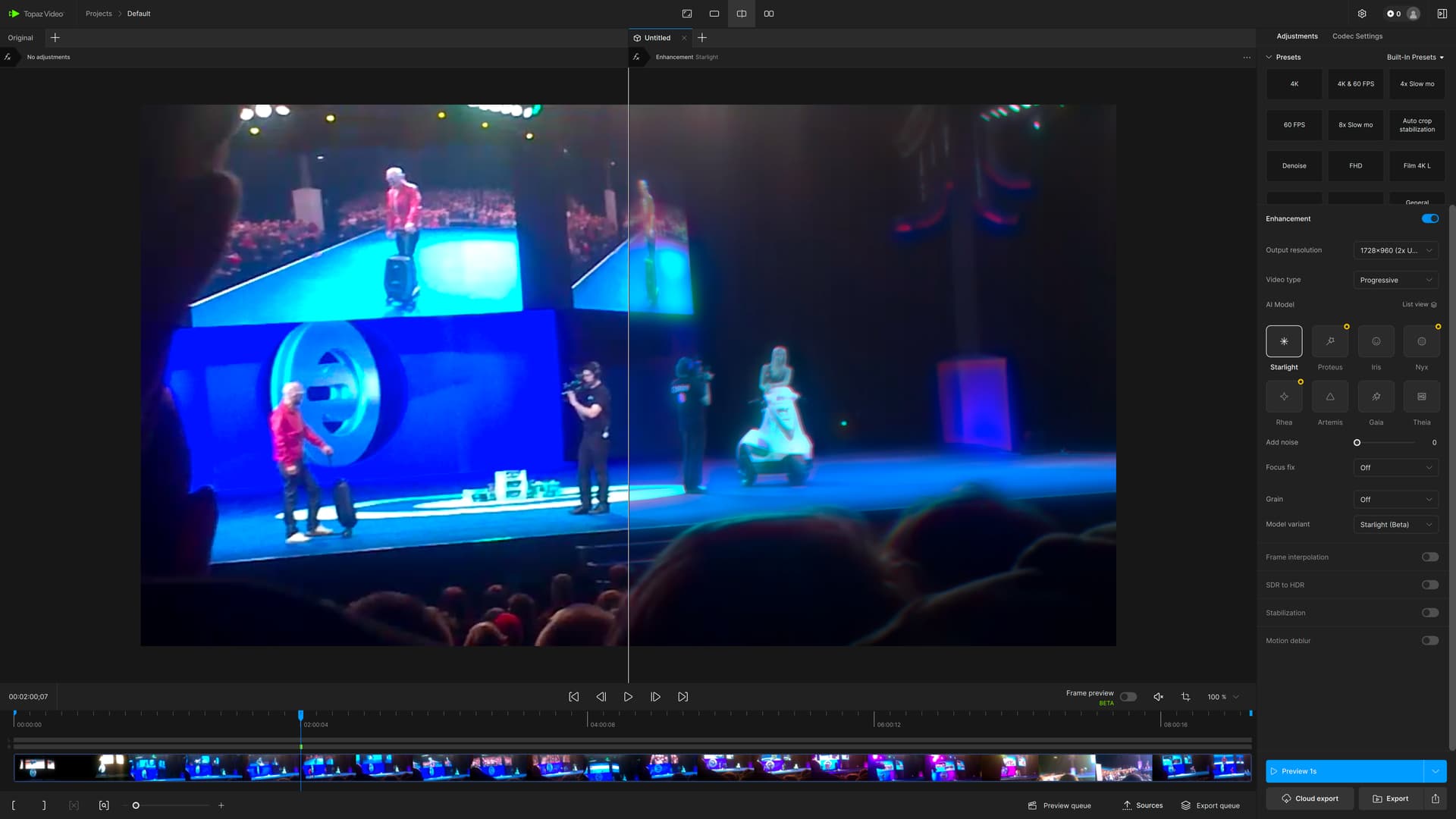This screenshot has width=1456, height=819.
Task: Enable Frame interpolation toggle
Action: coord(1429,557)
